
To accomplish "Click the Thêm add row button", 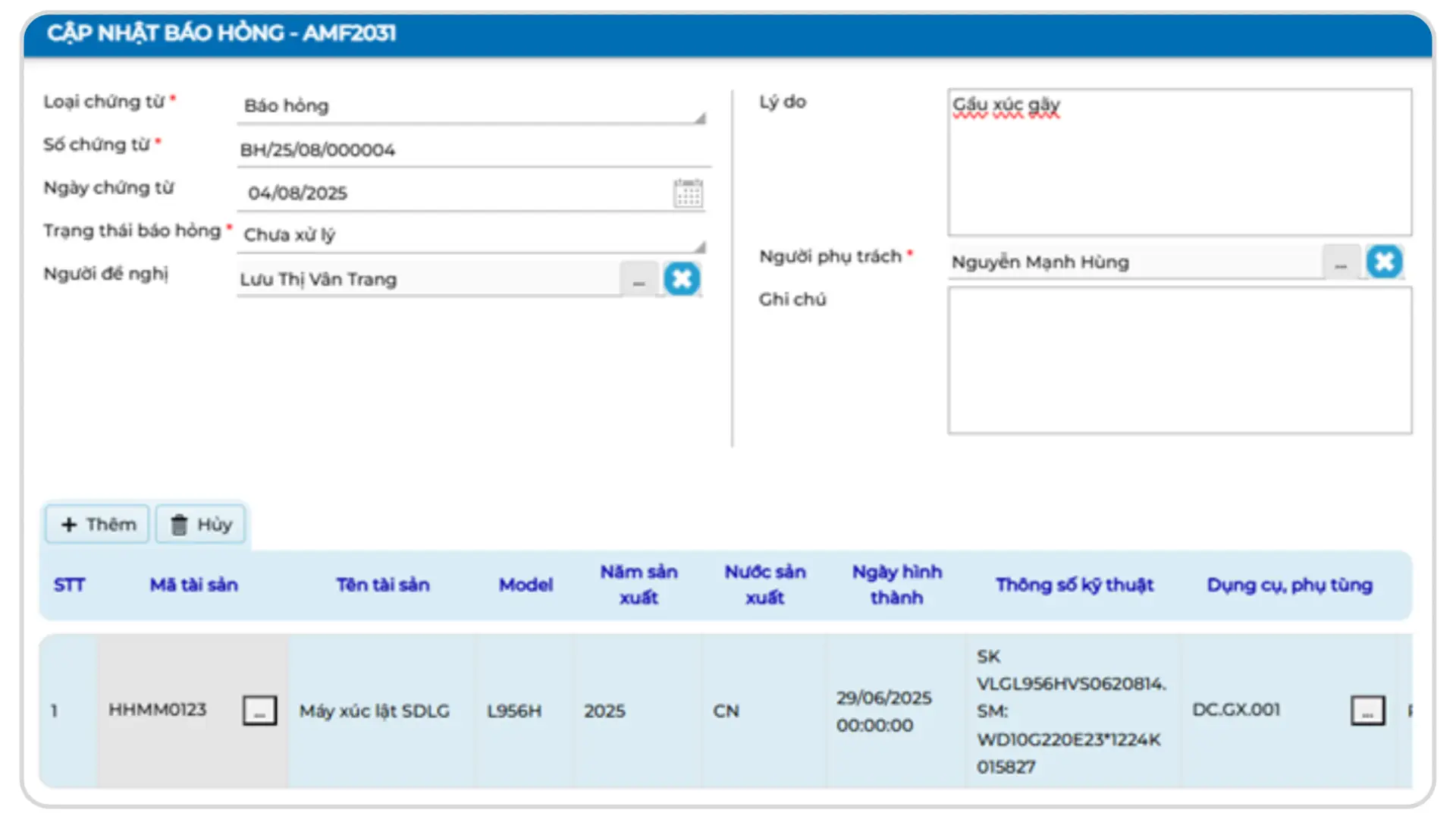I will (x=98, y=525).
